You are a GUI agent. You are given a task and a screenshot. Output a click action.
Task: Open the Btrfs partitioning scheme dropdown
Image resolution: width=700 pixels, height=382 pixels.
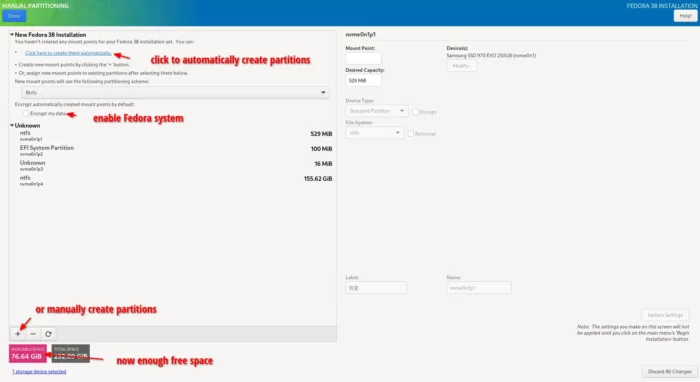175,92
